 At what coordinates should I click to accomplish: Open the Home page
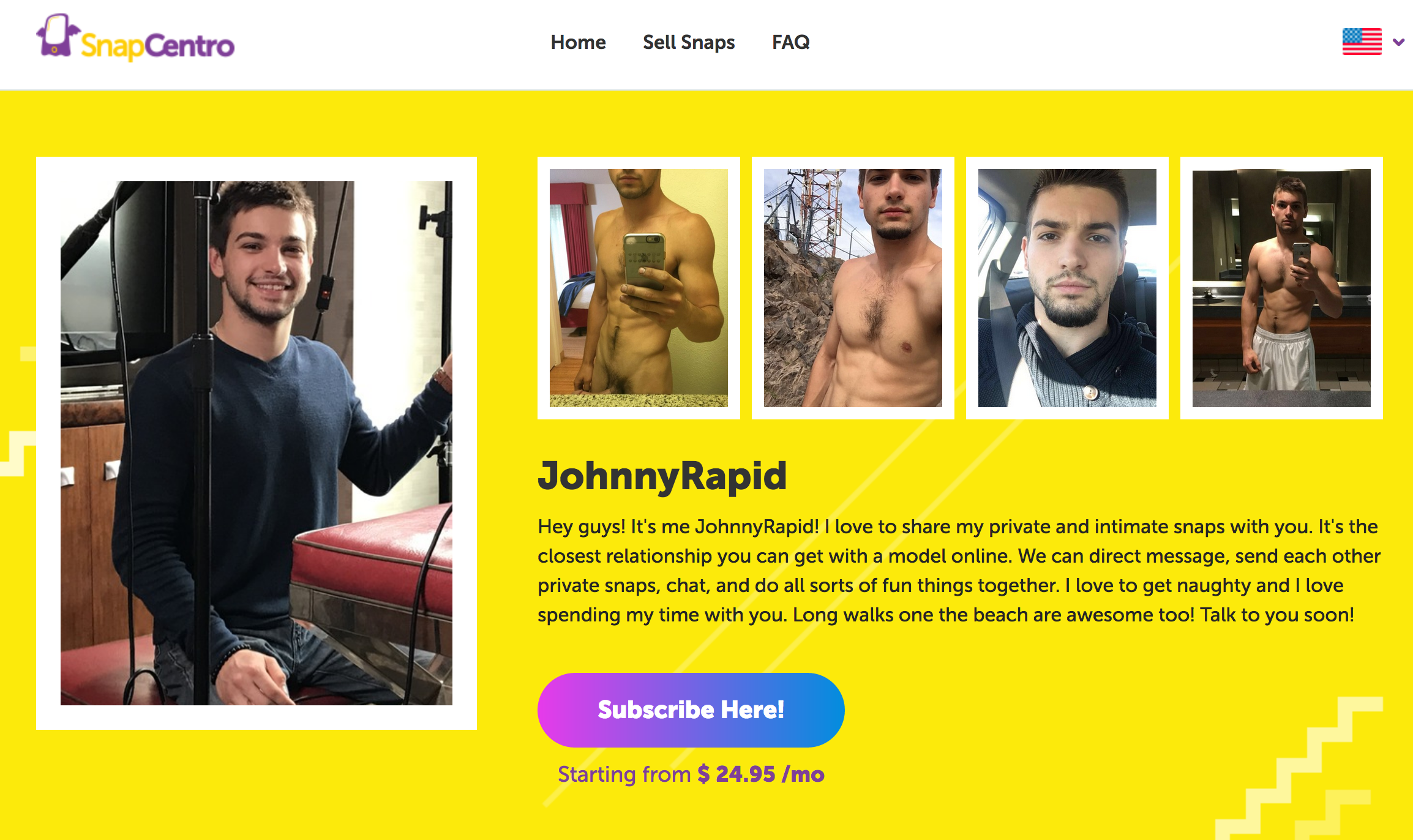[578, 42]
